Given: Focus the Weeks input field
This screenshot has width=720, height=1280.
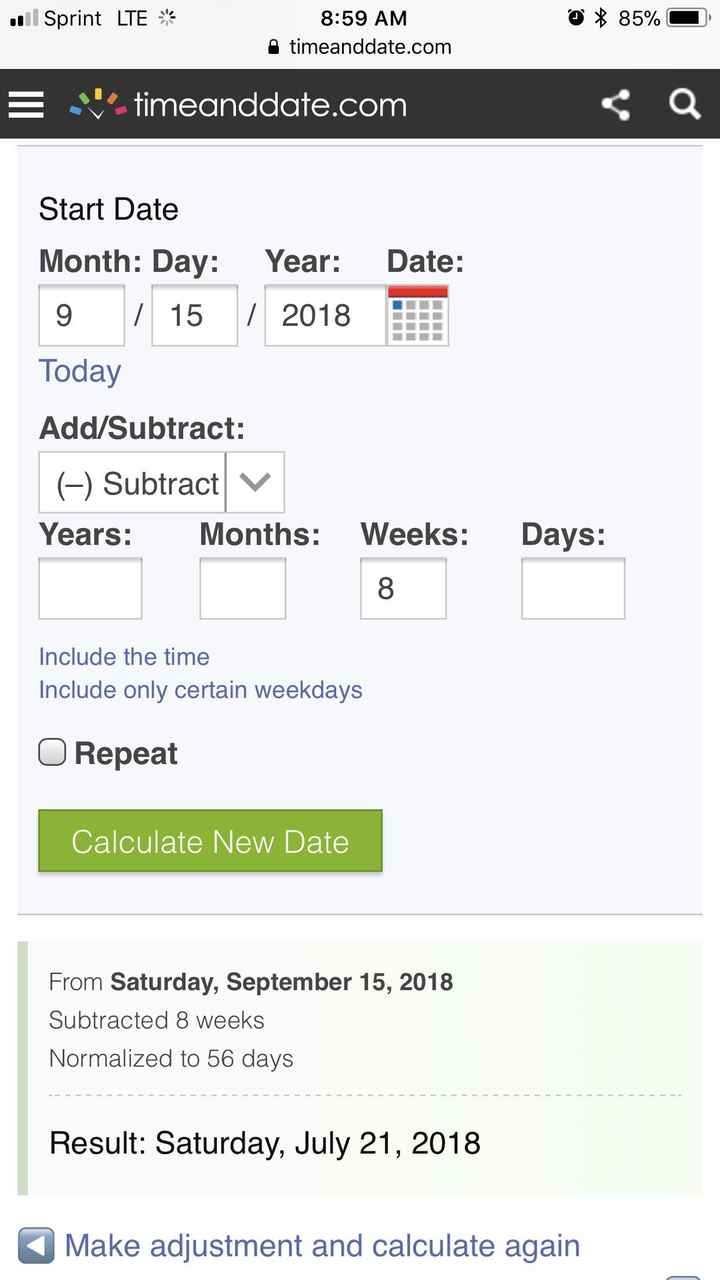Looking at the screenshot, I should [x=403, y=588].
